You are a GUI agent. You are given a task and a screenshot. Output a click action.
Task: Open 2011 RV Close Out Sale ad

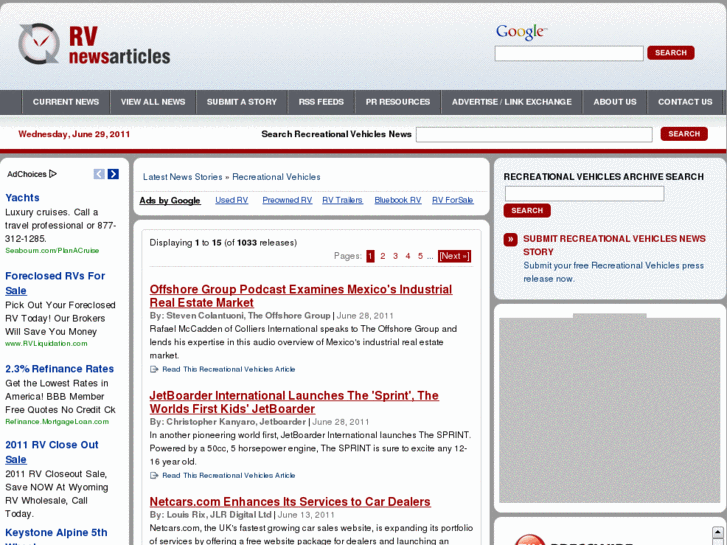click(x=51, y=452)
